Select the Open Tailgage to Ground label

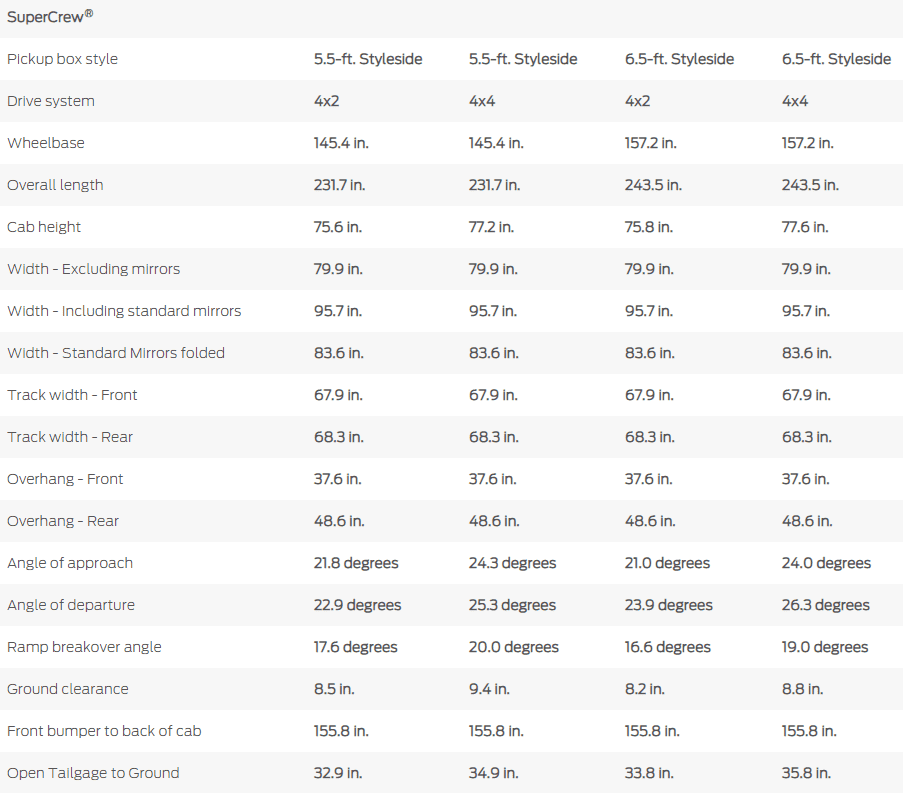tap(93, 773)
